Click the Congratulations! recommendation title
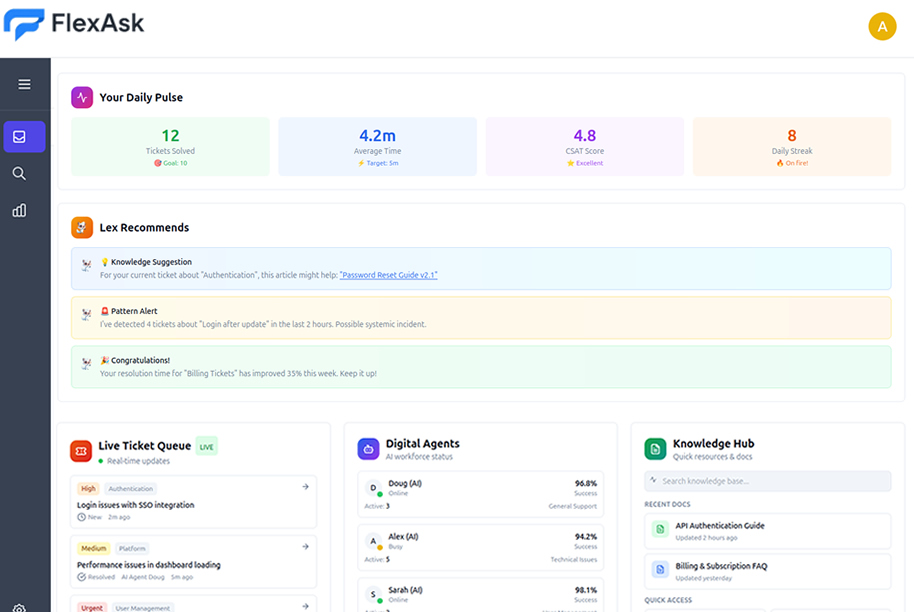 pyautogui.click(x=140, y=360)
